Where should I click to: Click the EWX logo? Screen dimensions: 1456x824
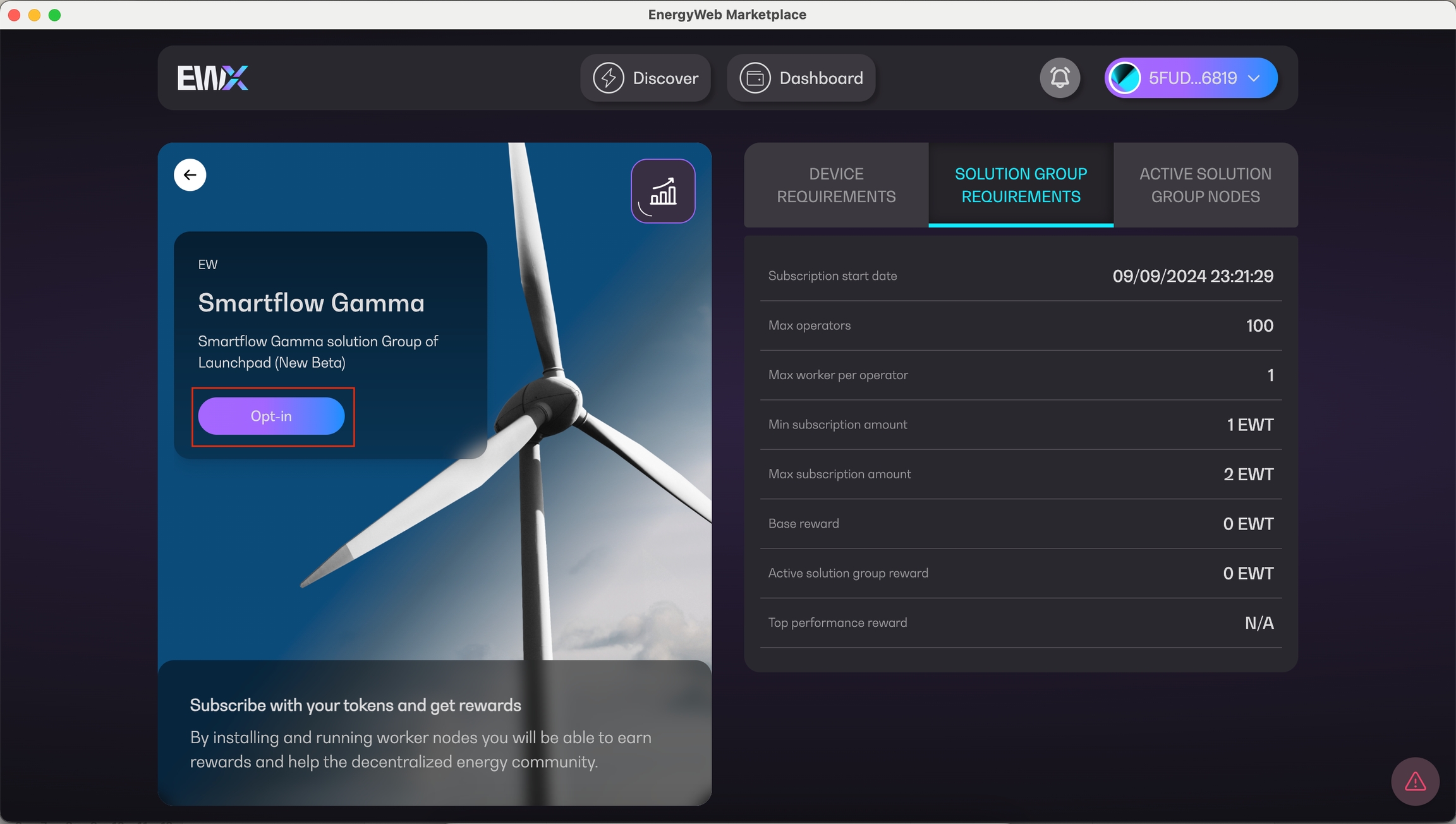[x=212, y=78]
